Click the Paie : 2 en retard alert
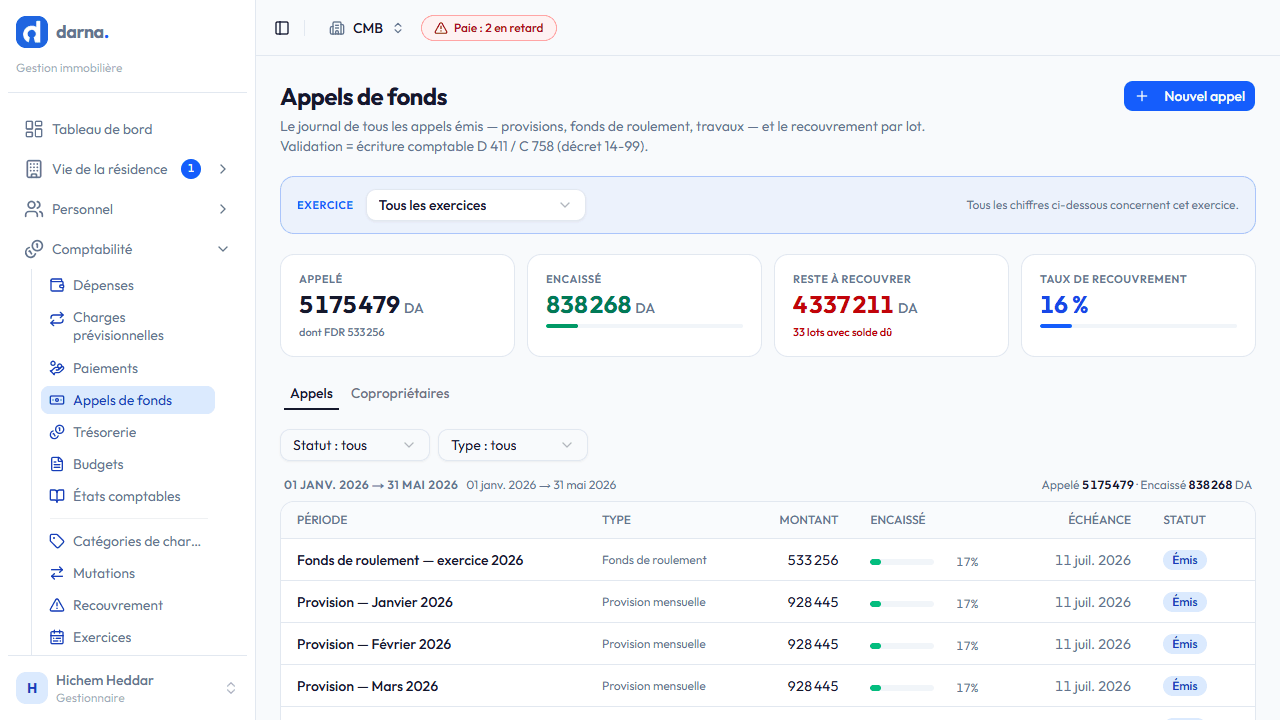The width and height of the screenshot is (1280, 720). coord(489,28)
